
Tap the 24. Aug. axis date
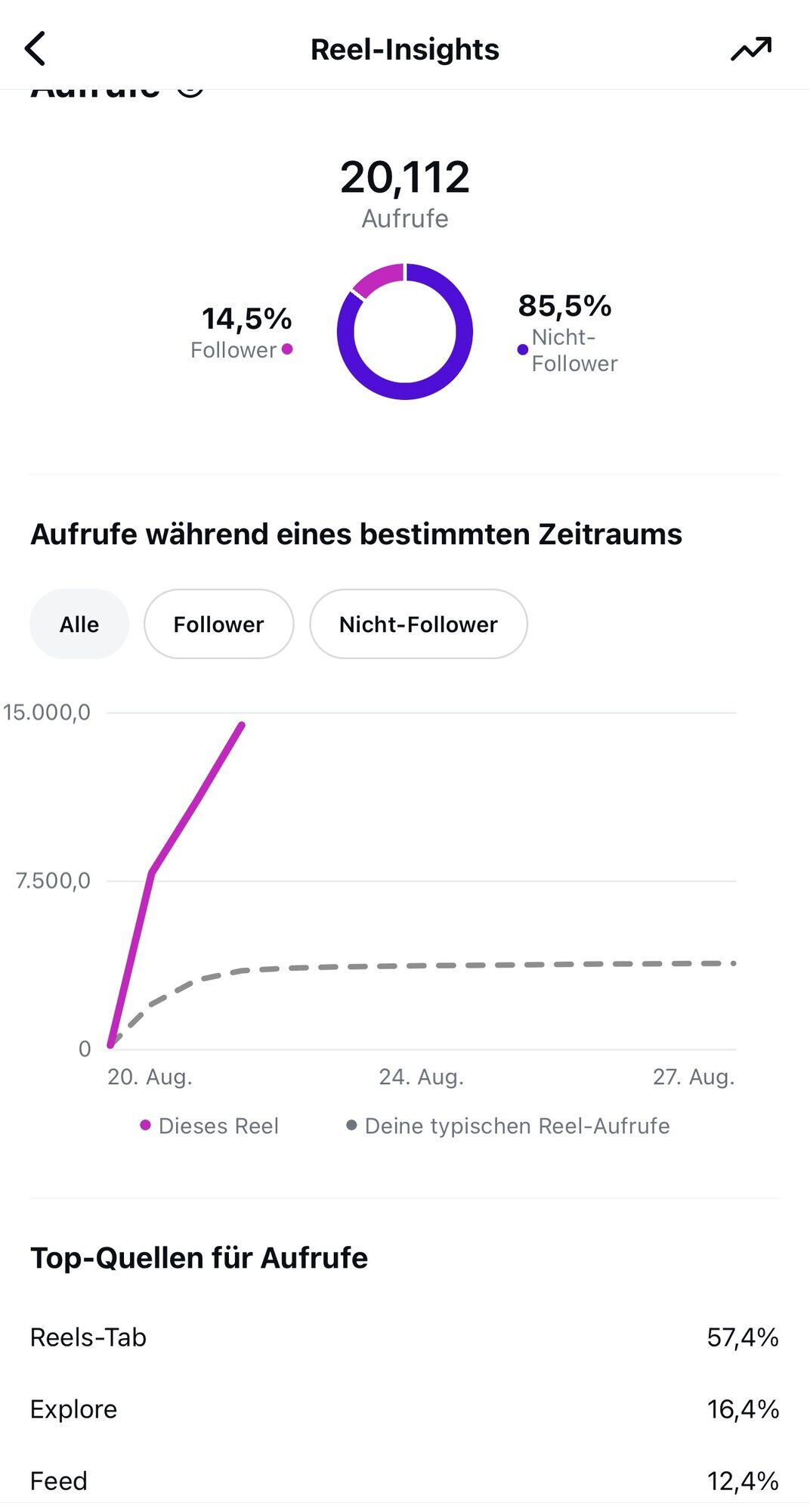tap(421, 1077)
